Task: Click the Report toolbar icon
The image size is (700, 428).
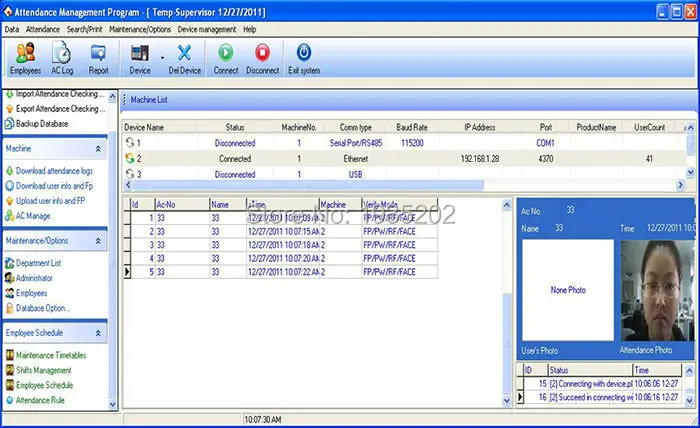Action: pyautogui.click(x=98, y=53)
